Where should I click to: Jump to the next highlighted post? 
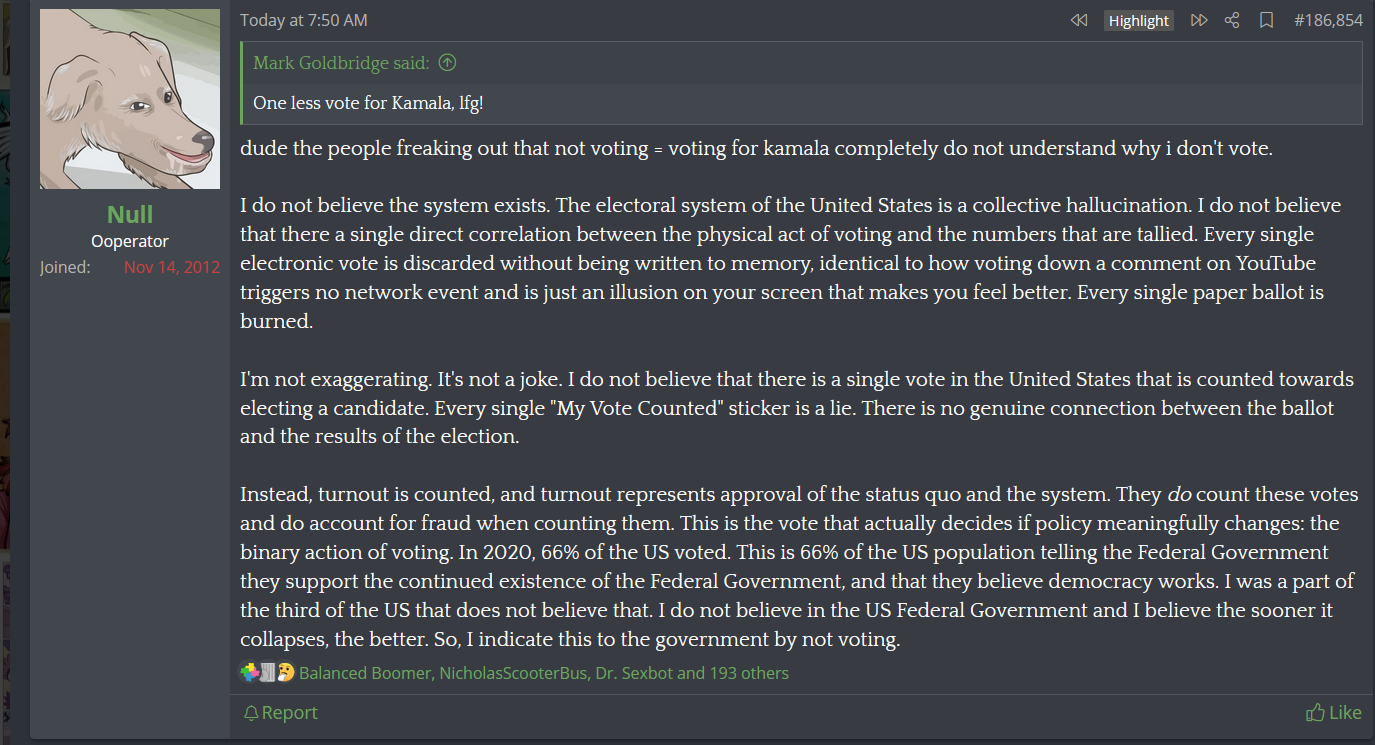tap(1199, 20)
